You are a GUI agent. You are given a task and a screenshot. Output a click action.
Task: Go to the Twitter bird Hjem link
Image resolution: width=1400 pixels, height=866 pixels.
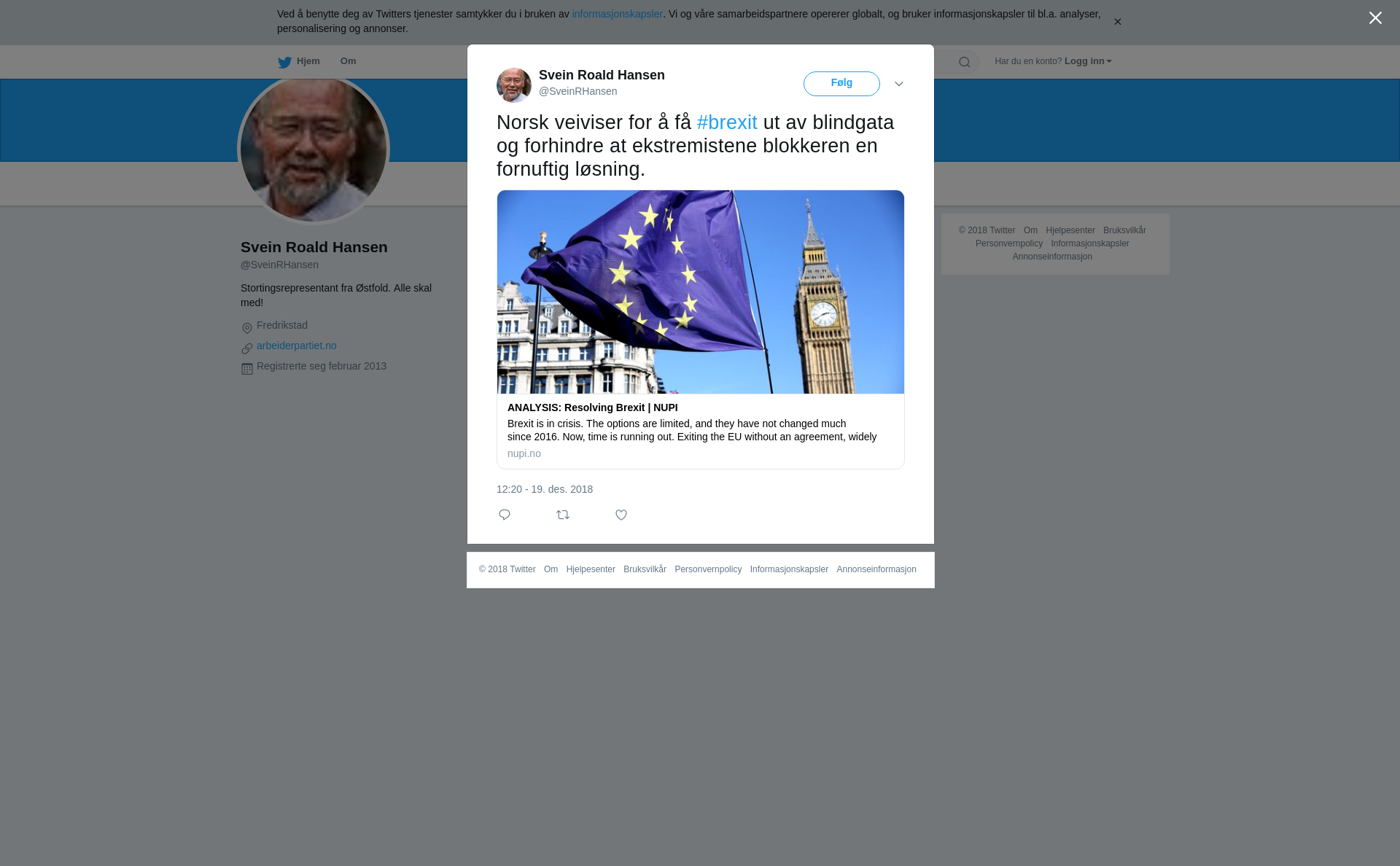point(299,62)
